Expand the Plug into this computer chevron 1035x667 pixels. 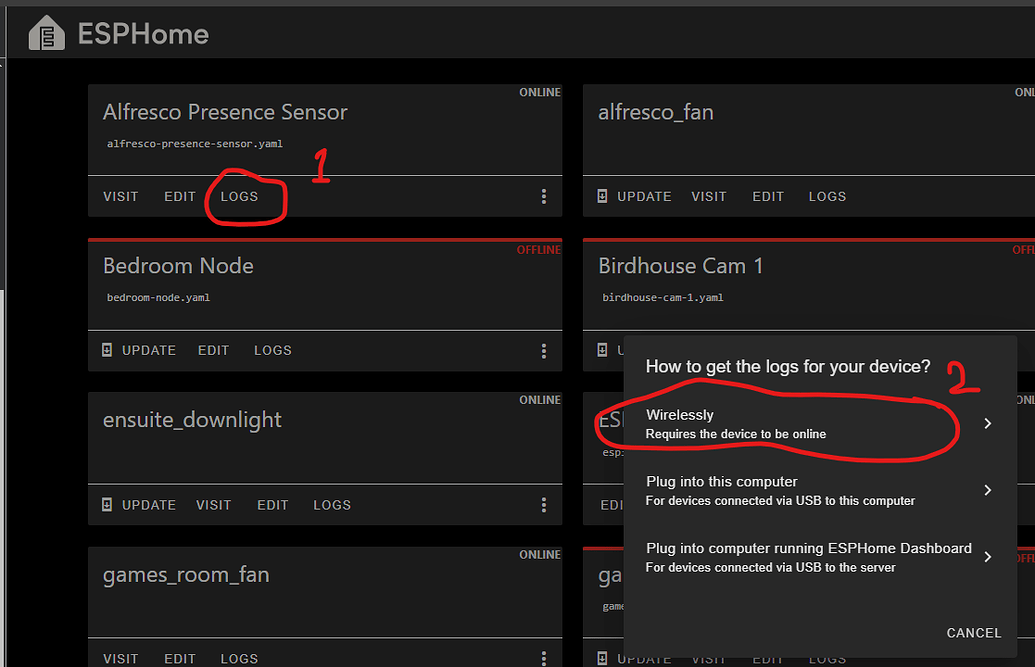coord(987,490)
